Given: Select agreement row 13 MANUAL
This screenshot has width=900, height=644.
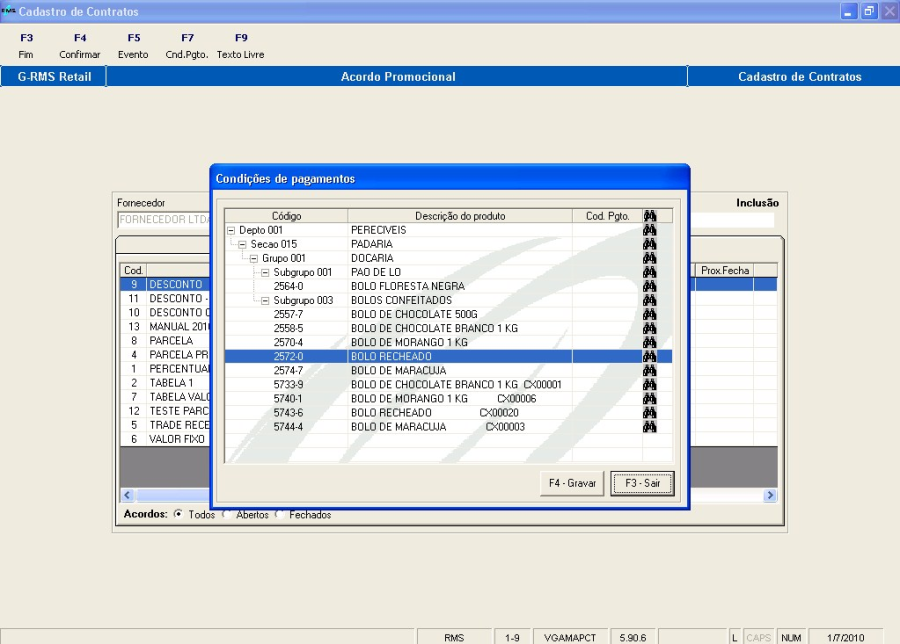Looking at the screenshot, I should 165,326.
